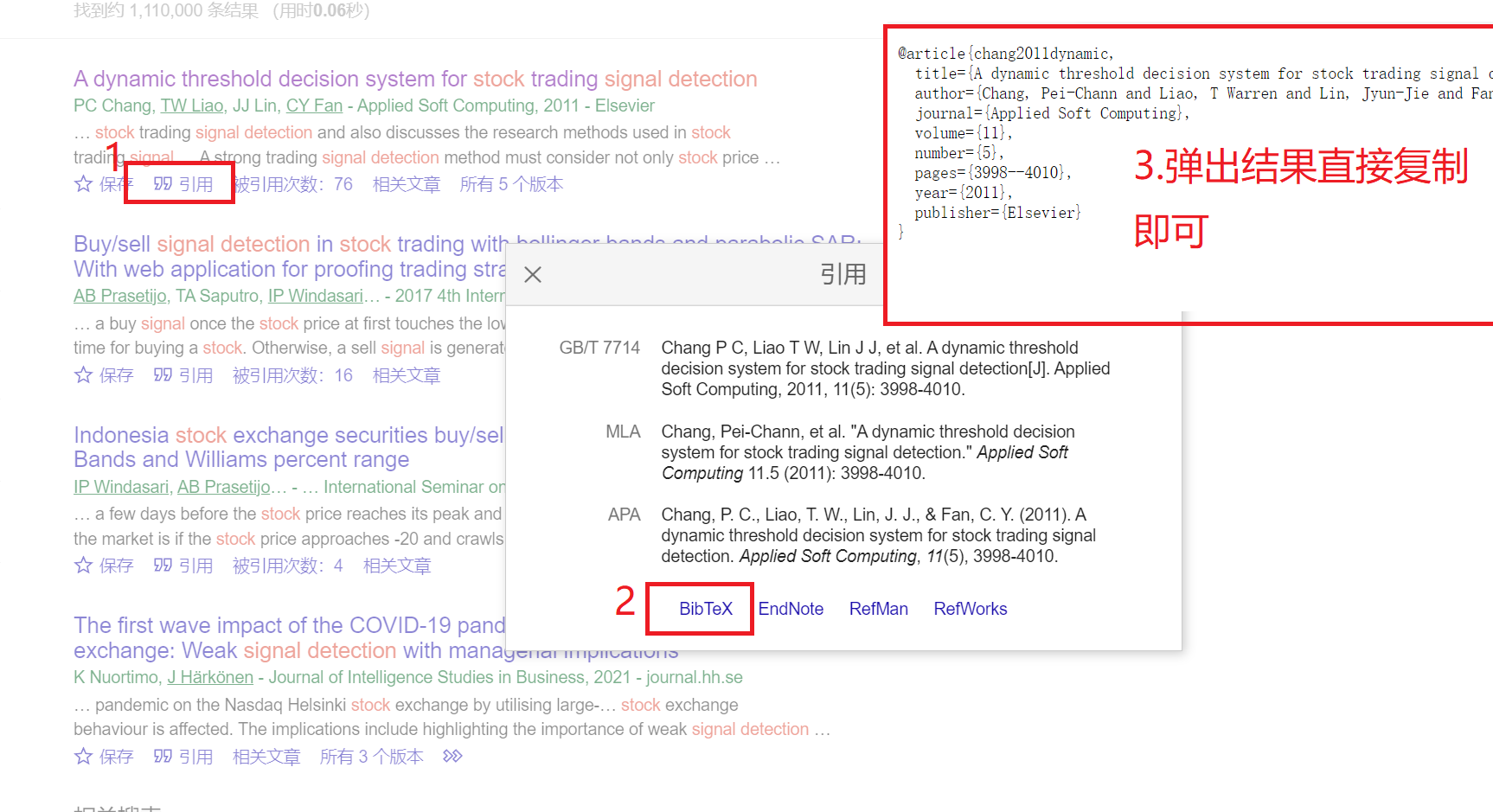Image resolution: width=1493 pixels, height=812 pixels.
Task: Close the 引用 citation dialog
Action: 533,275
